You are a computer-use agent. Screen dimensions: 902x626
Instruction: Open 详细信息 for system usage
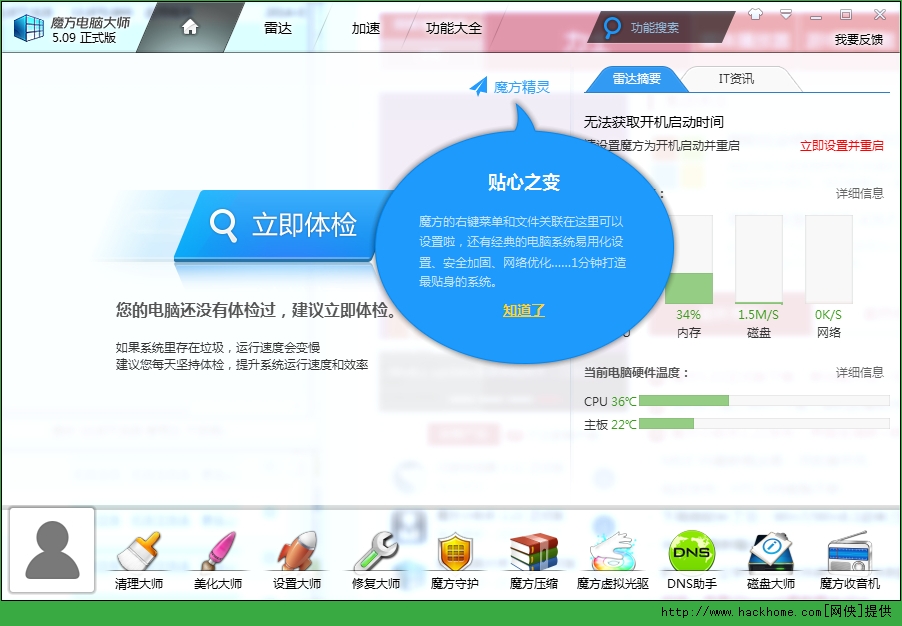tap(859, 193)
